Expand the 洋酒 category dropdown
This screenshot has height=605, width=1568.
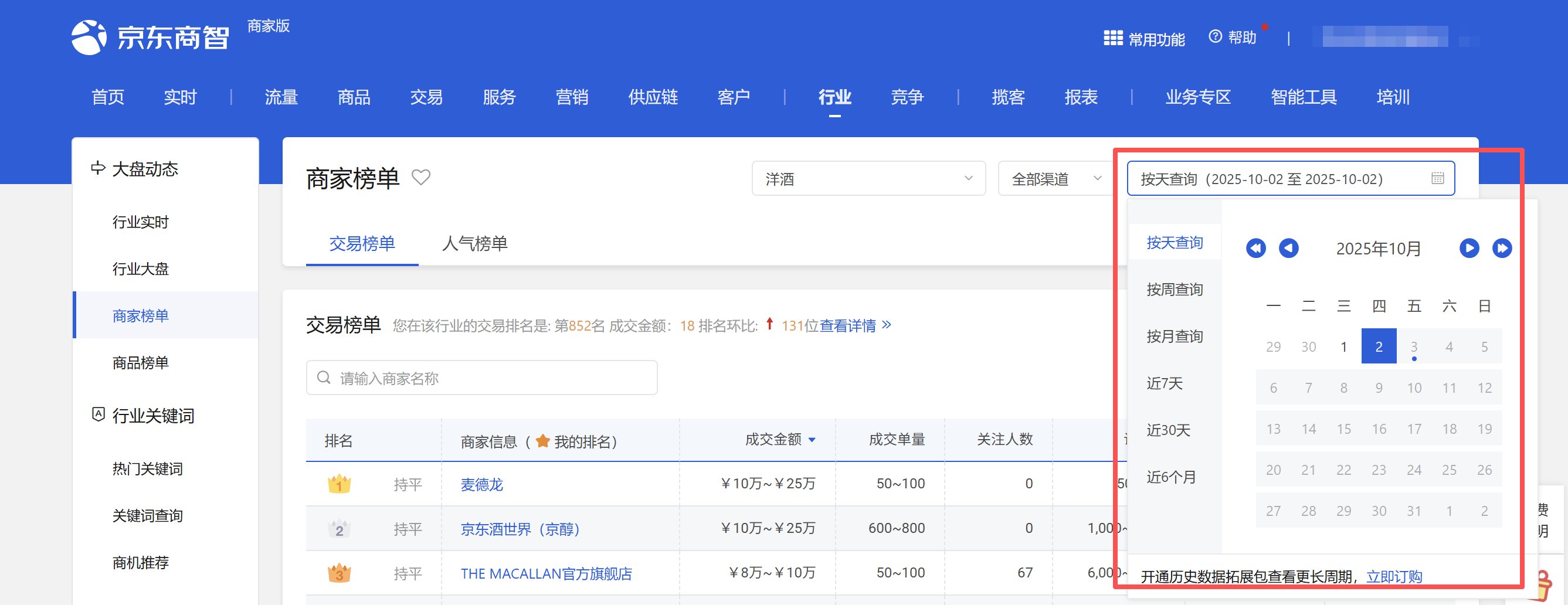(868, 178)
